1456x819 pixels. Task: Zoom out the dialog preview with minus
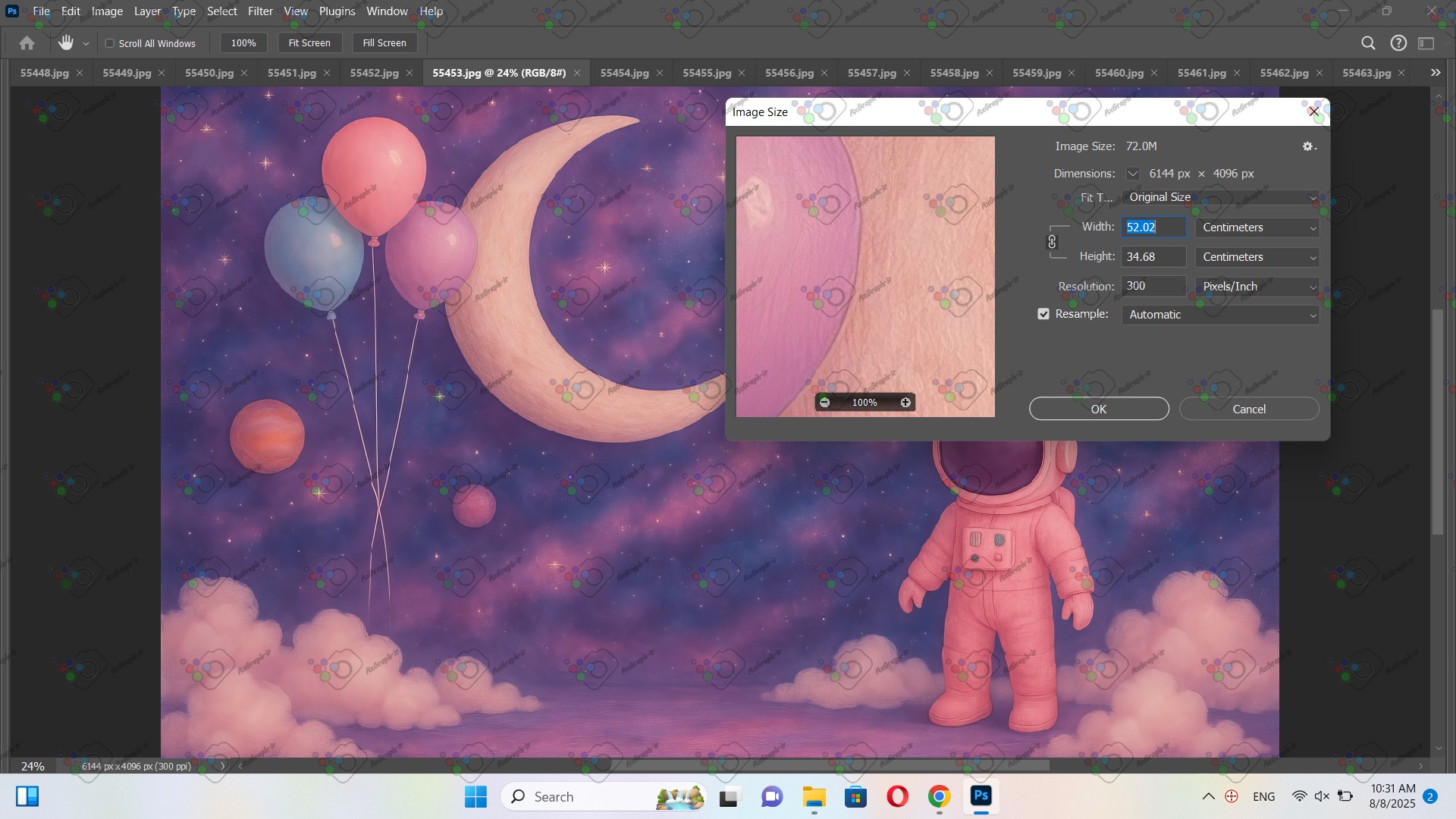(825, 403)
